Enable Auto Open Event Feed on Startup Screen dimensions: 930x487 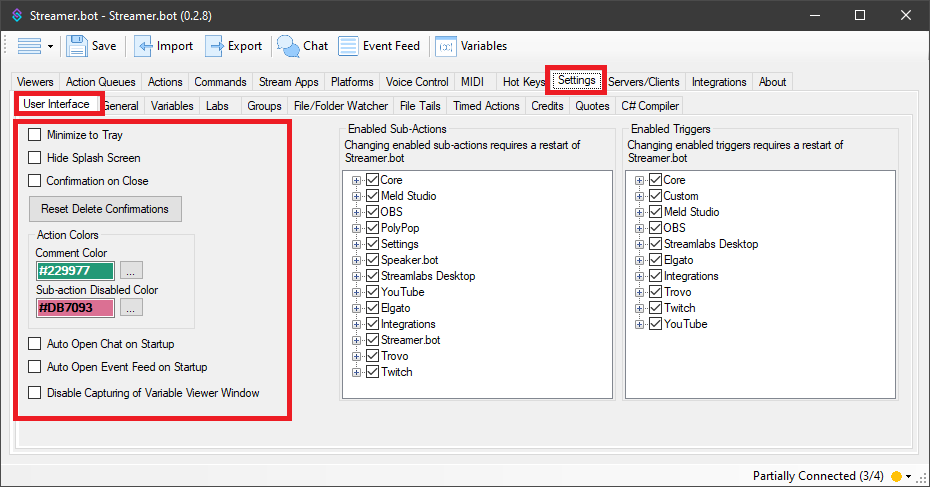pos(34,367)
